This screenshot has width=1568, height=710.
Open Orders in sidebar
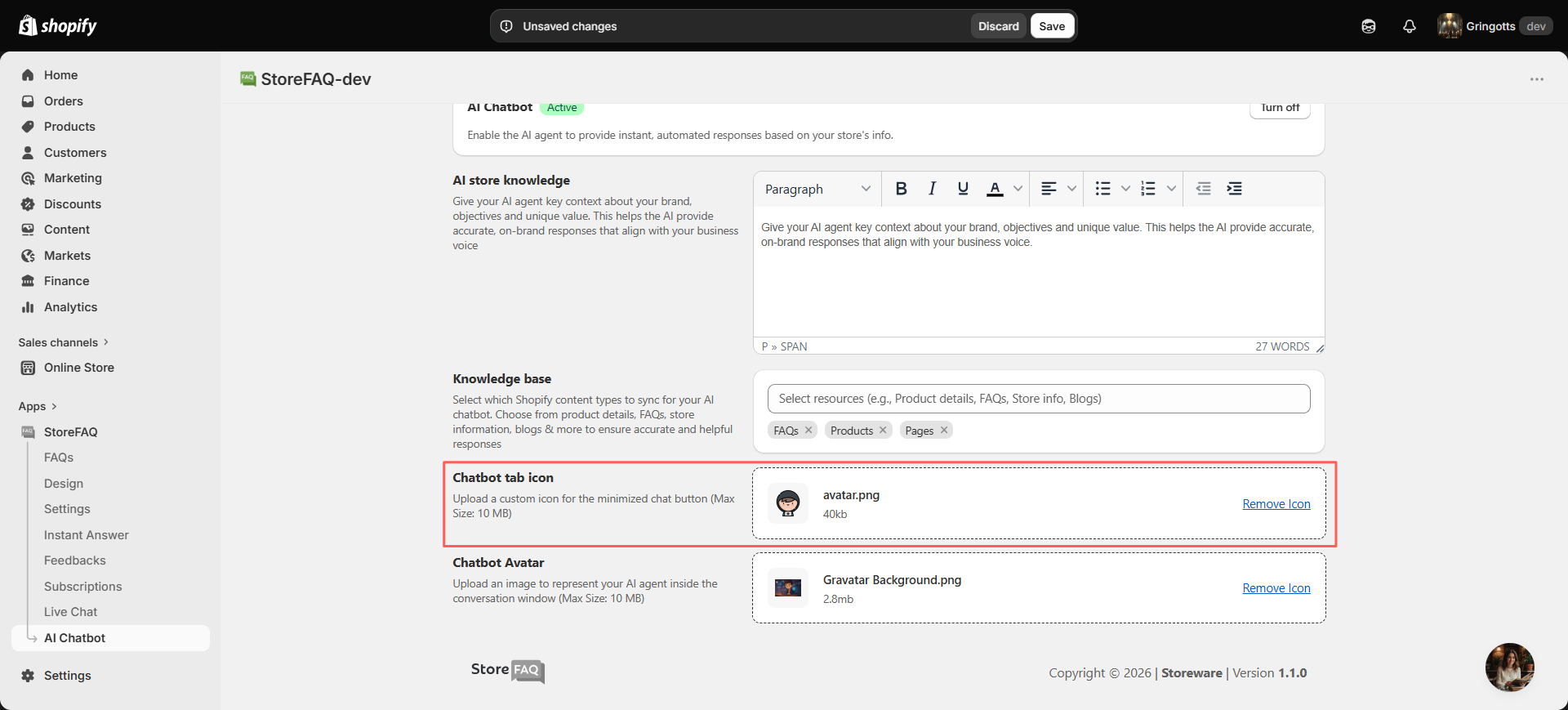point(110,101)
